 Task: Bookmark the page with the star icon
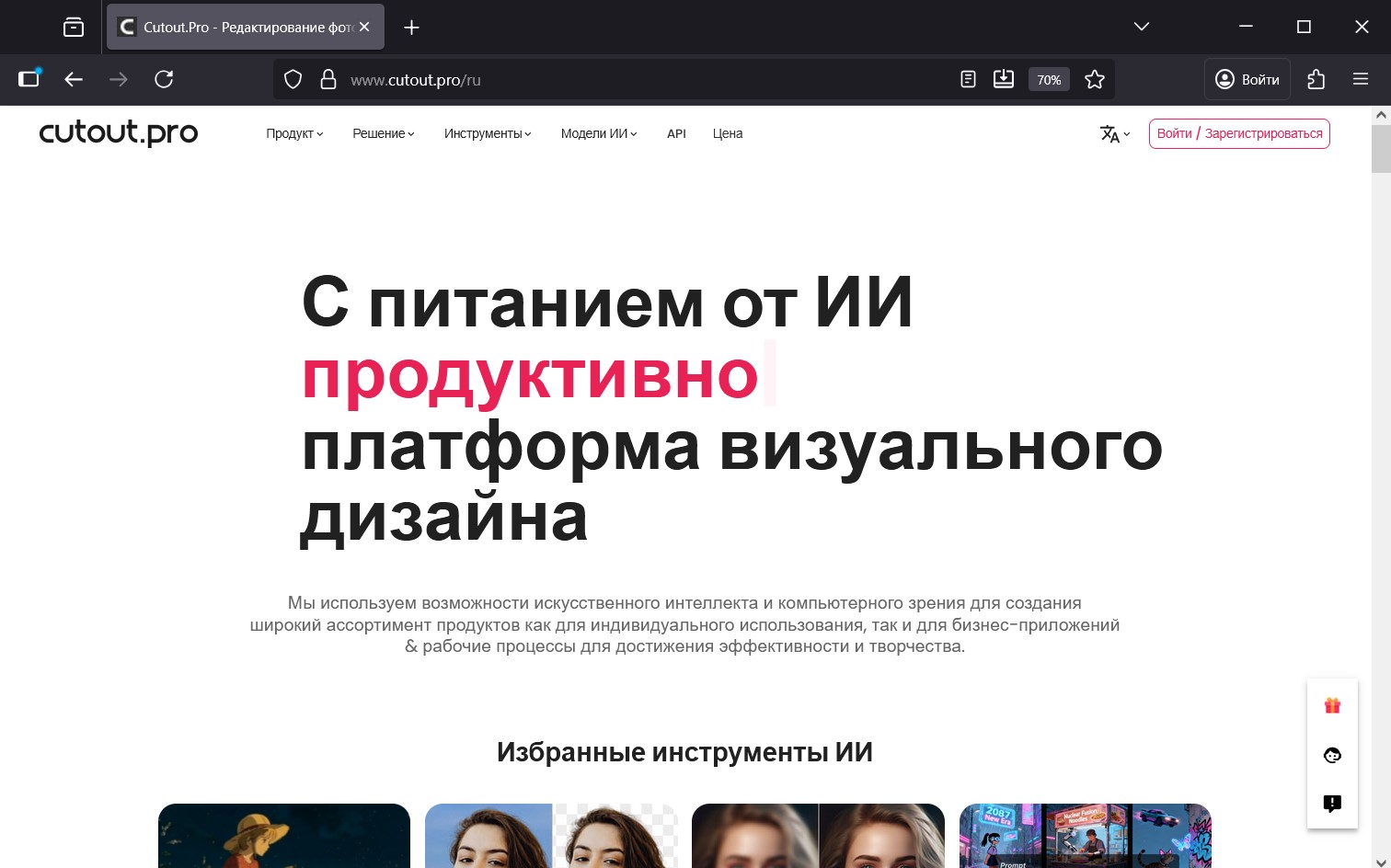[x=1094, y=79]
